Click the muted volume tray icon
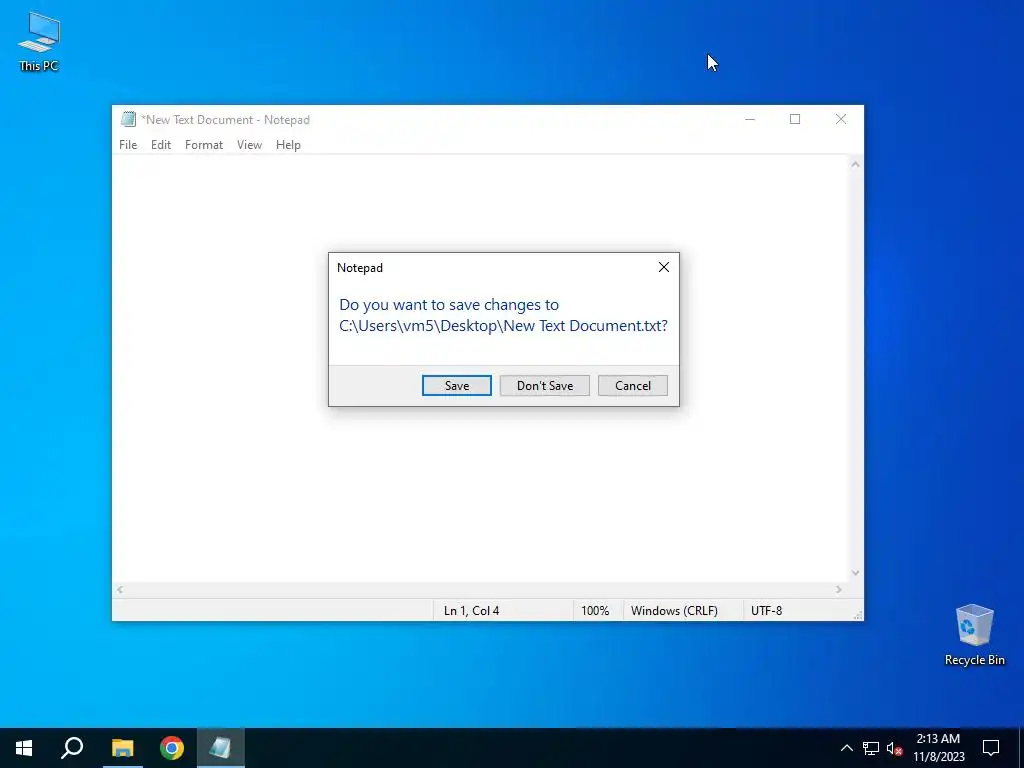This screenshot has width=1024, height=768. point(894,748)
